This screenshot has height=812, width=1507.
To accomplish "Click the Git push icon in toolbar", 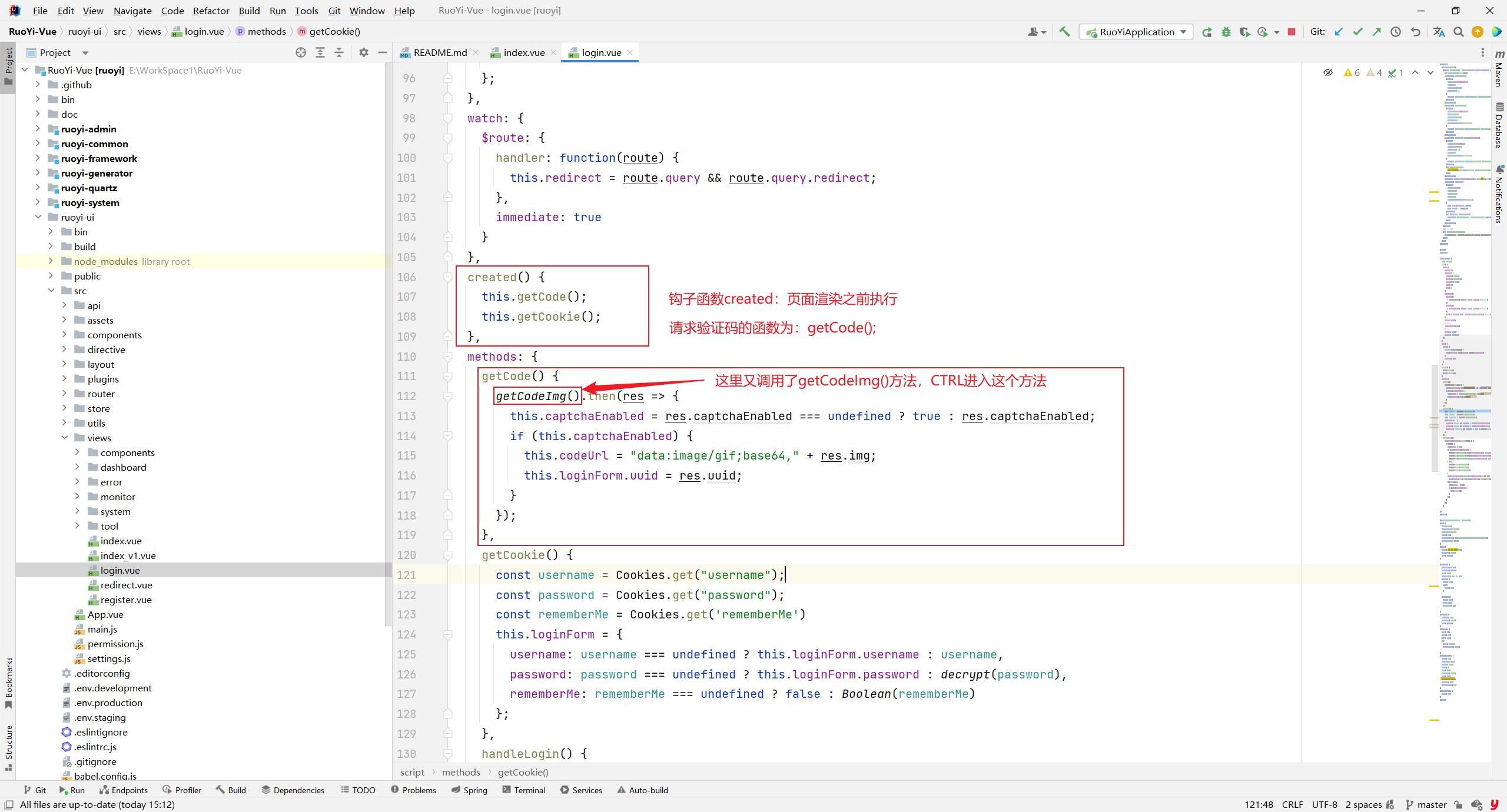I will (1378, 33).
